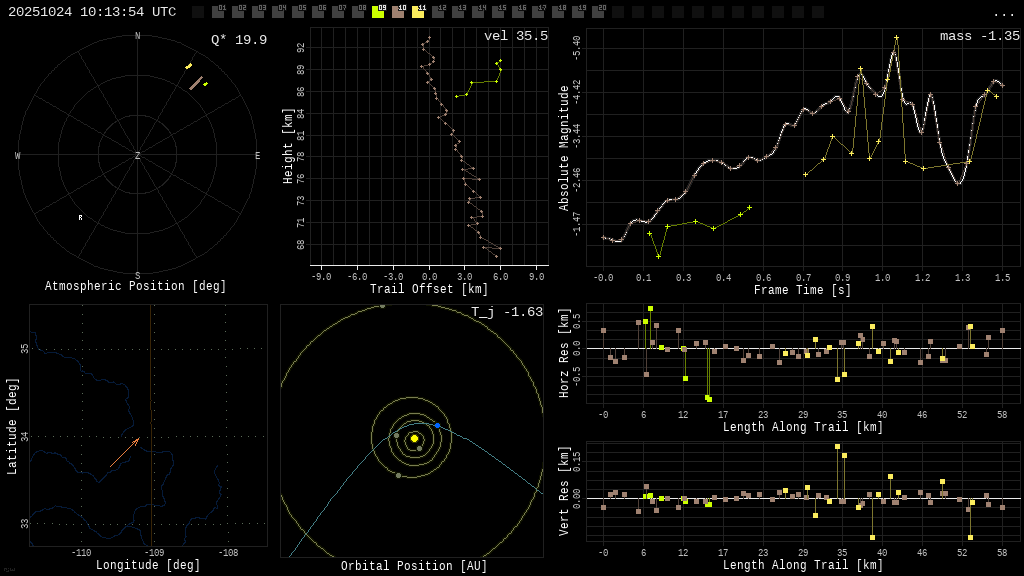Select the station 20 indicator box
Image resolution: width=1024 pixels, height=576 pixels.
pyautogui.click(x=598, y=12)
